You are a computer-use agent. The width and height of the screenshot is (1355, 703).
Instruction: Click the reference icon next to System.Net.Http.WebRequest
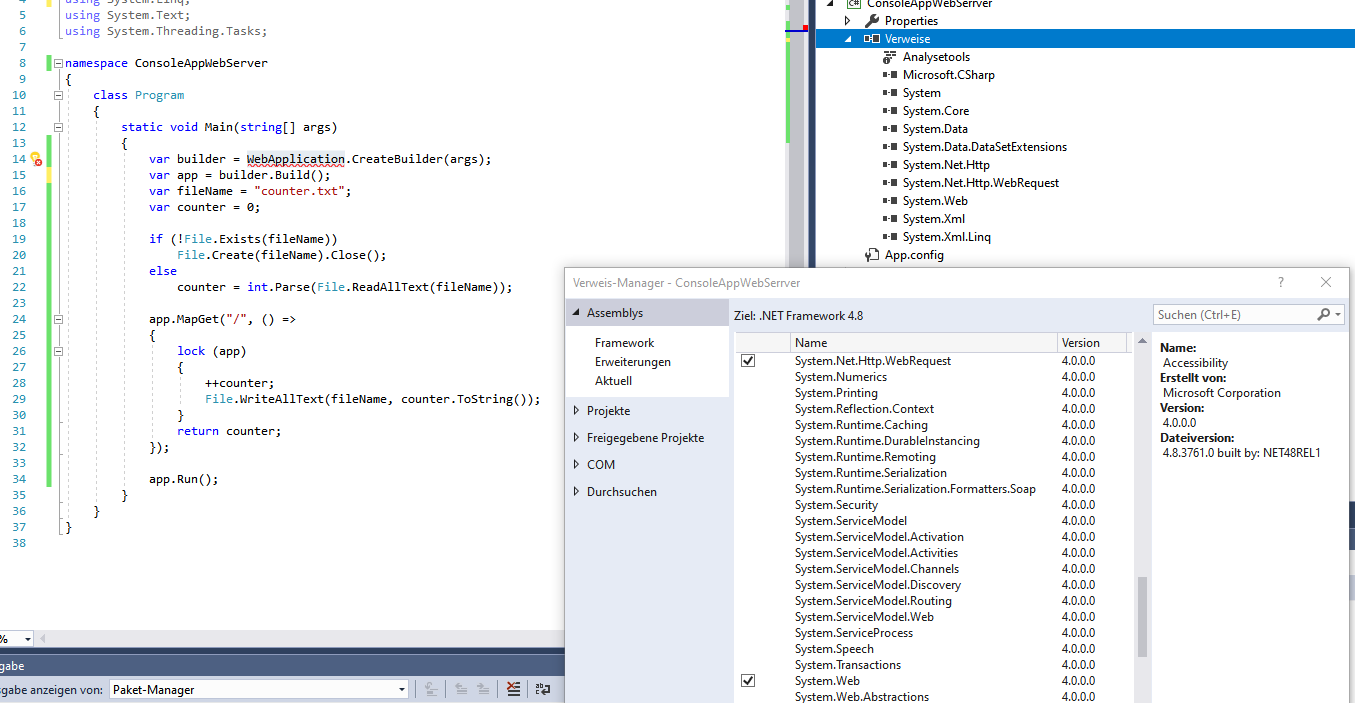[x=889, y=183]
